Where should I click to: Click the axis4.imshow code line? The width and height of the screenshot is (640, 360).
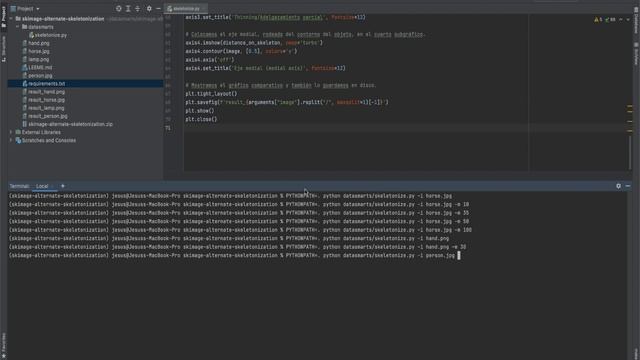coord(254,43)
